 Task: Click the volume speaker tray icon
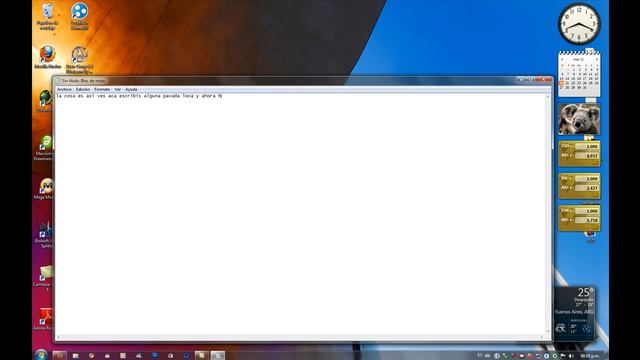click(x=571, y=356)
